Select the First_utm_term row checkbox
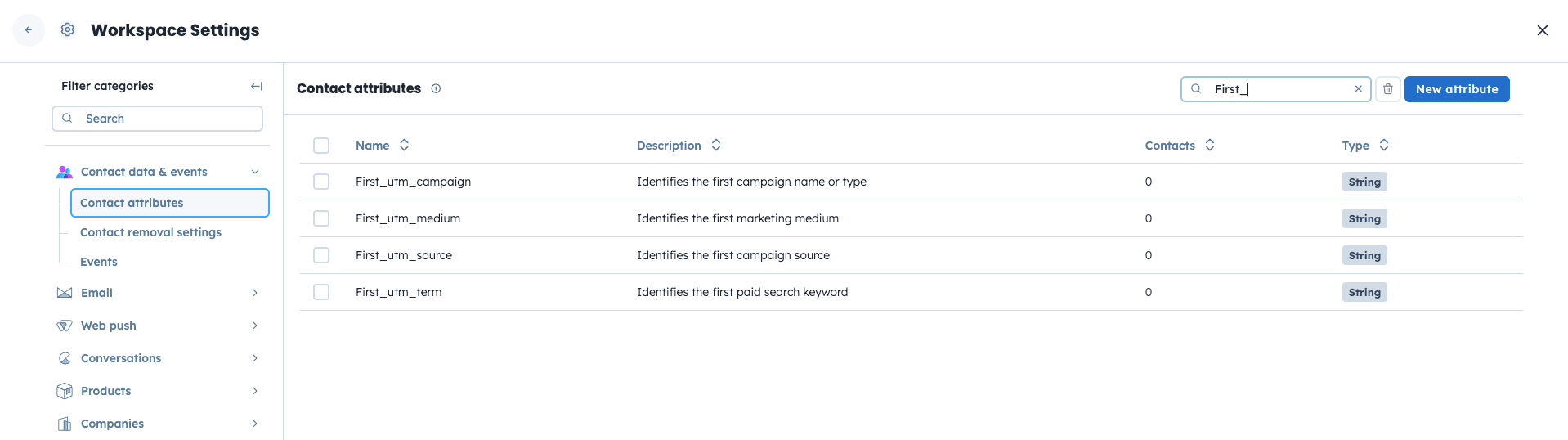 [x=321, y=292]
